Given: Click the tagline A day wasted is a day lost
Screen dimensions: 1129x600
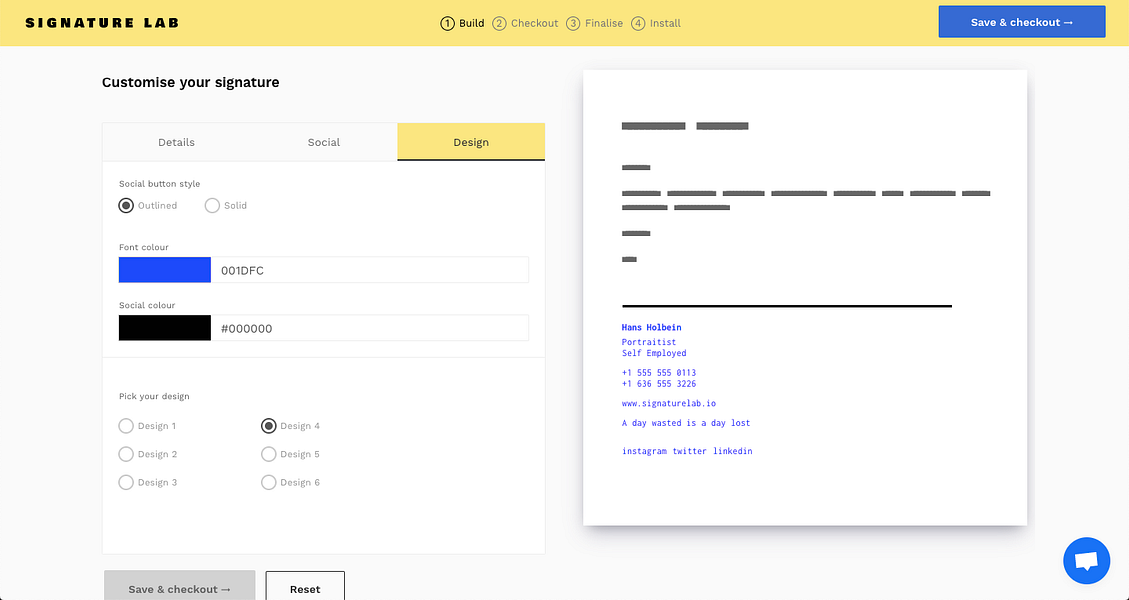Looking at the screenshot, I should [686, 423].
